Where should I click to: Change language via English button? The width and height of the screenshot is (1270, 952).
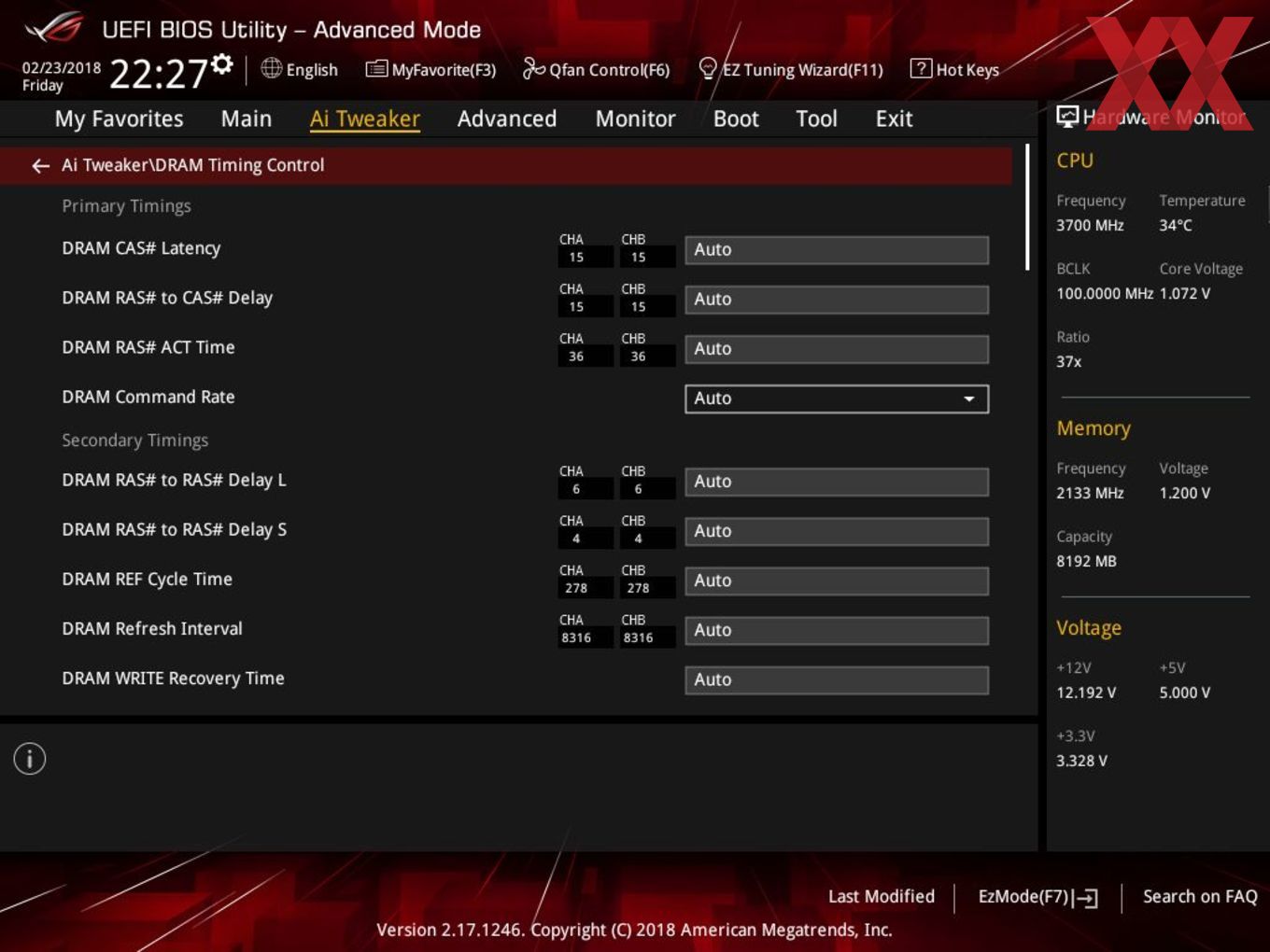click(312, 70)
